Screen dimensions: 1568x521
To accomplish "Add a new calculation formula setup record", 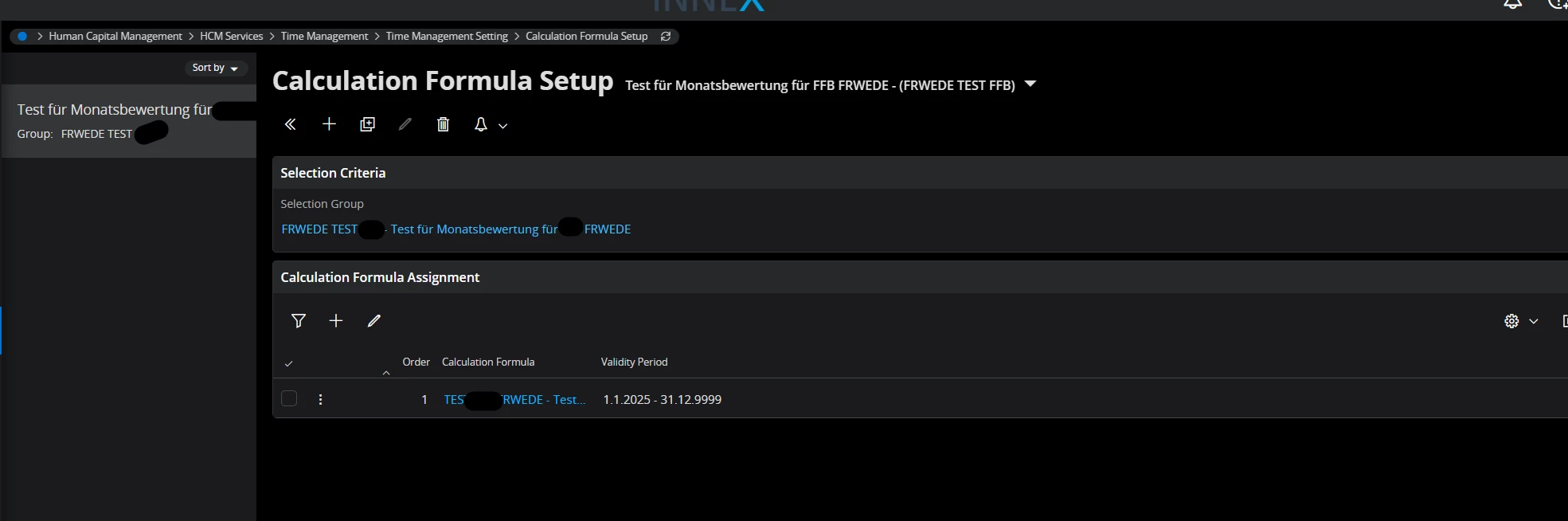I will point(329,124).
